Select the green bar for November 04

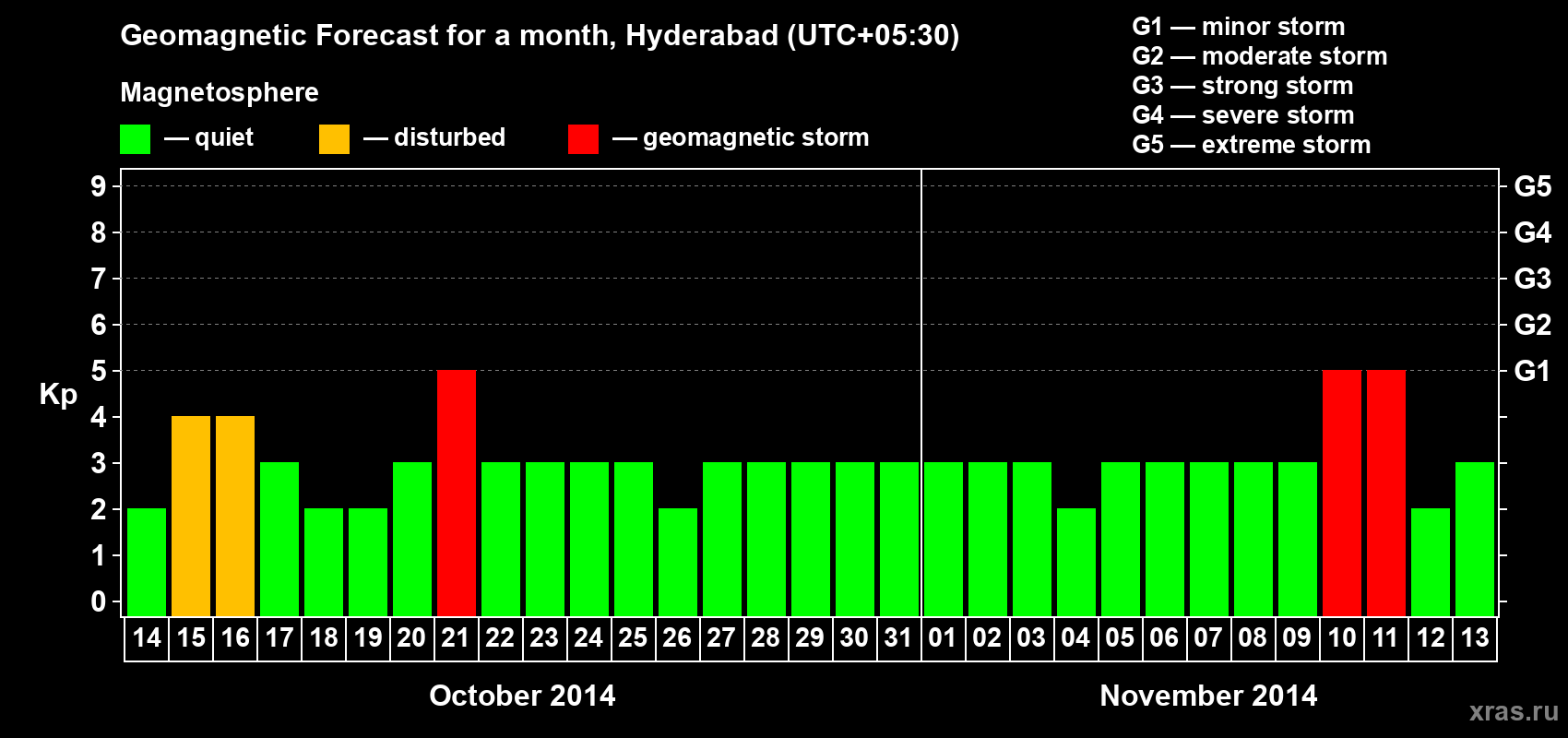click(1076, 563)
